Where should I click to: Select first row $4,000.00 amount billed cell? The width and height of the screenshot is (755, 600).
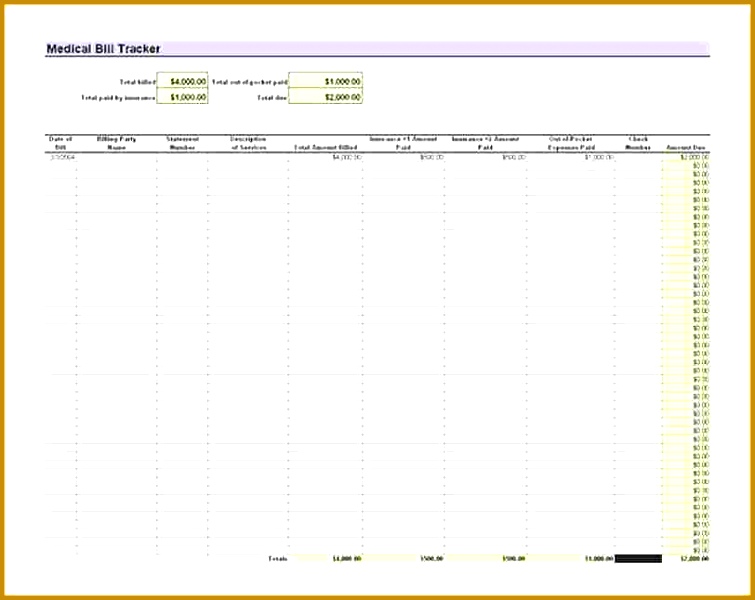(325, 157)
